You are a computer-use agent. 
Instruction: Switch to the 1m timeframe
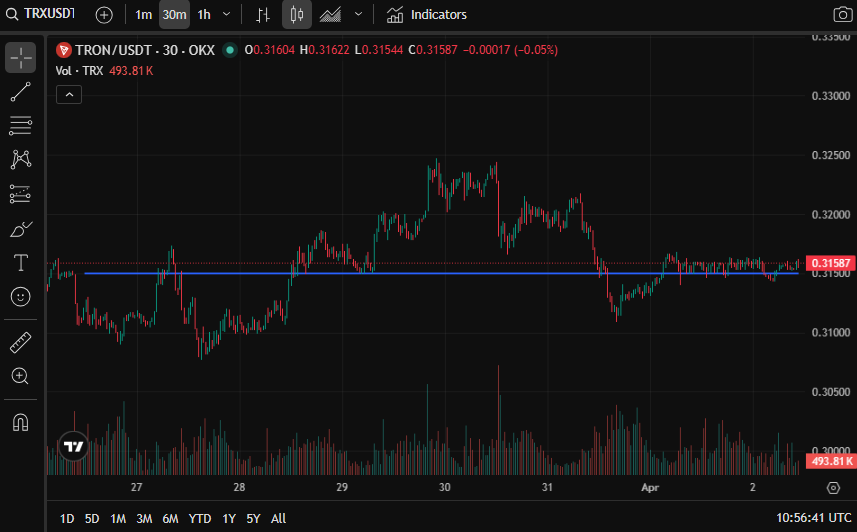[143, 15]
